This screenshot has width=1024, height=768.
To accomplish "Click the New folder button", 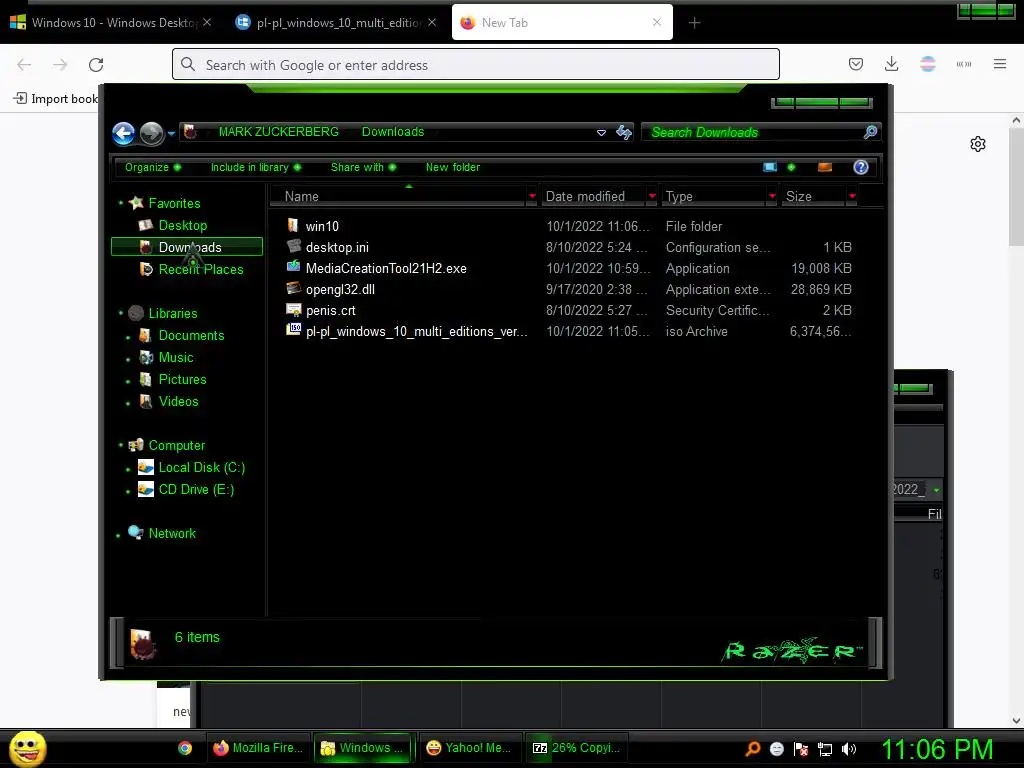I will point(453,167).
